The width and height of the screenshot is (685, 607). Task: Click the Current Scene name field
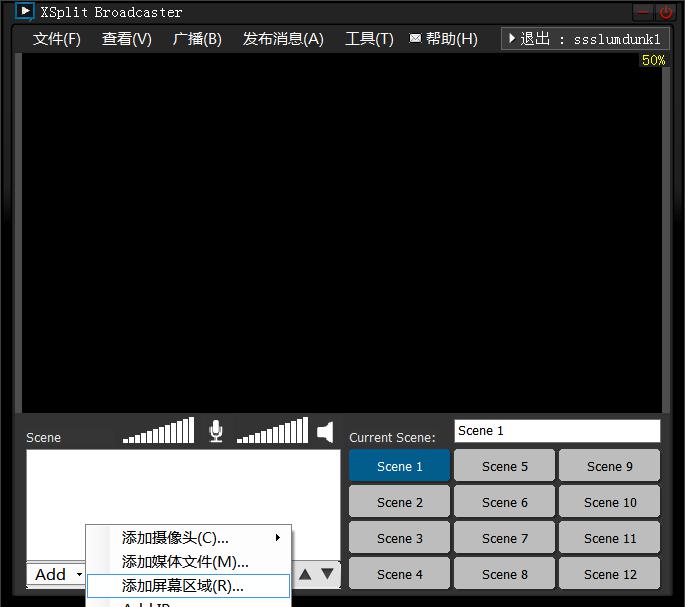pyautogui.click(x=557, y=431)
